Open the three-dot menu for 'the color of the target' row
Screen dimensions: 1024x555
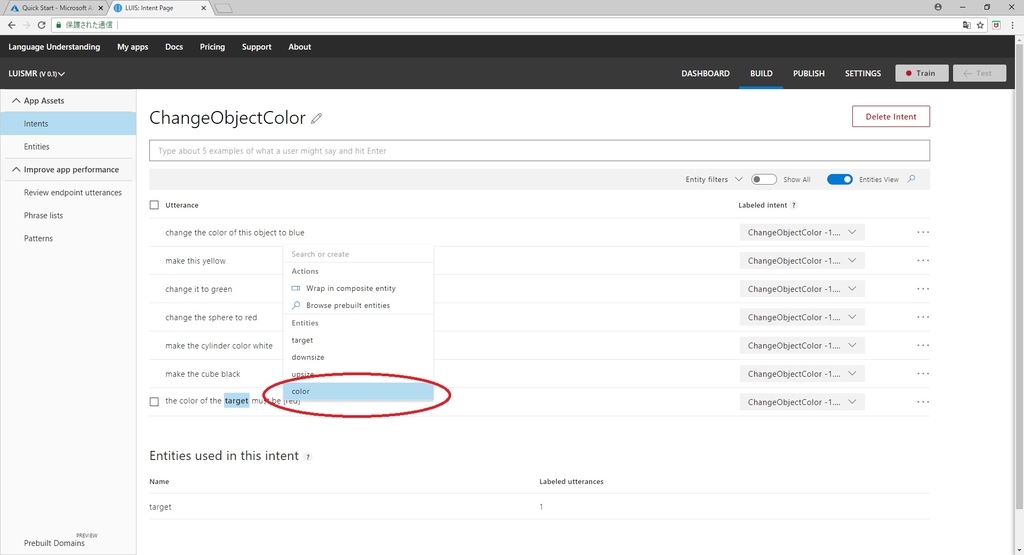923,402
